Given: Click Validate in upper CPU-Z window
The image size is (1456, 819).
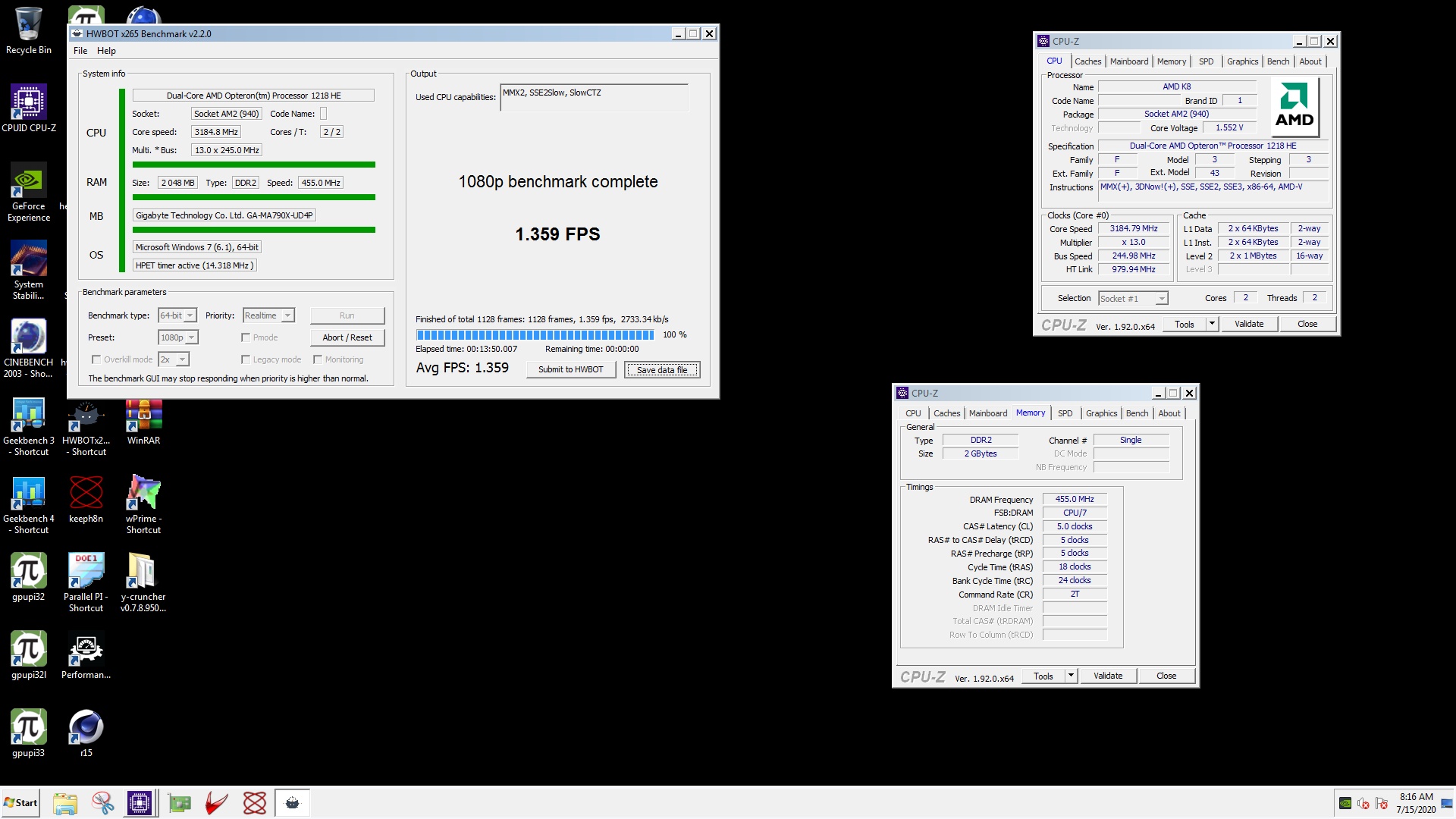Looking at the screenshot, I should click(1249, 324).
